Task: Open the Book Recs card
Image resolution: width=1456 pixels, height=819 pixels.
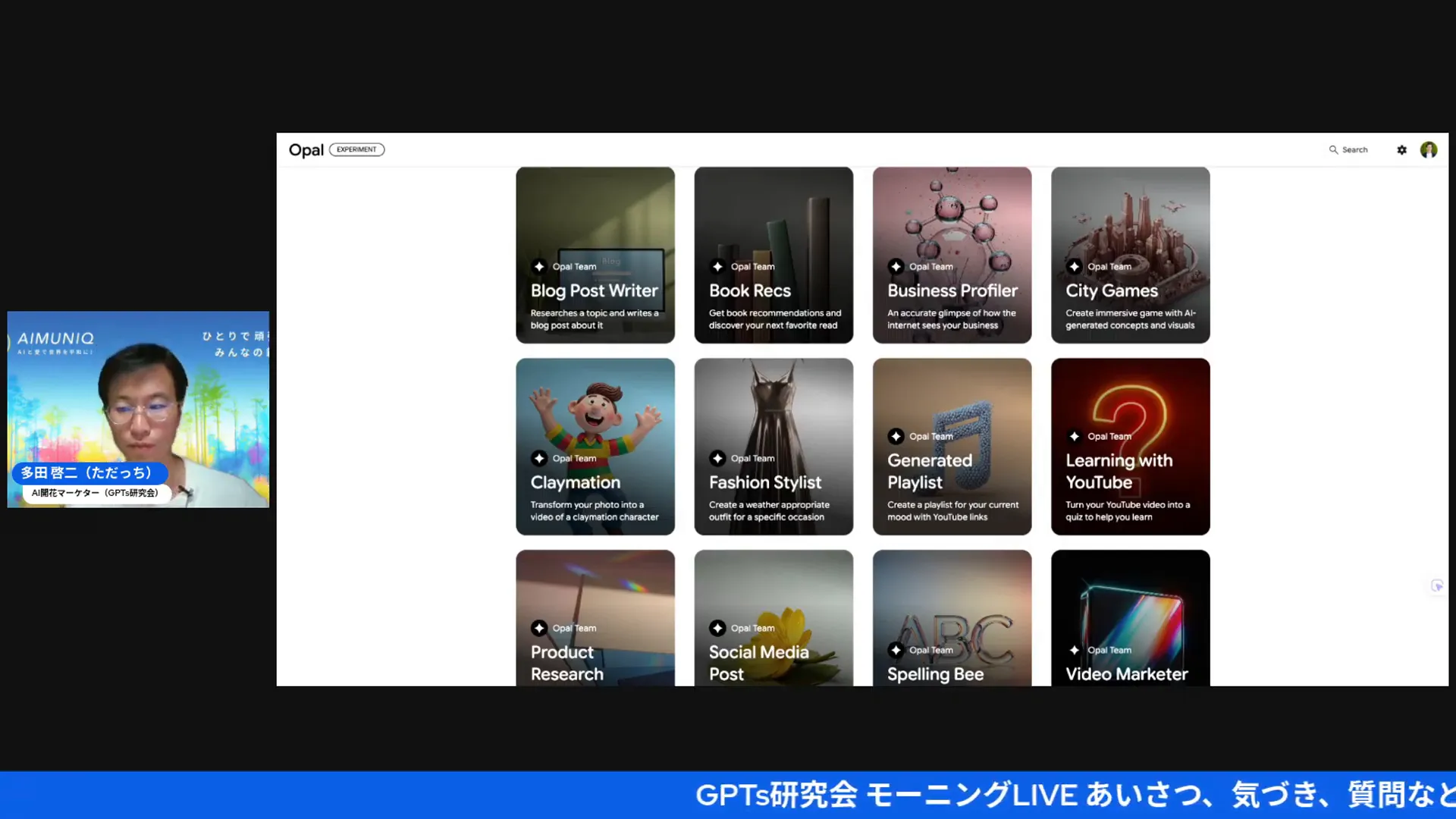Action: 773,255
